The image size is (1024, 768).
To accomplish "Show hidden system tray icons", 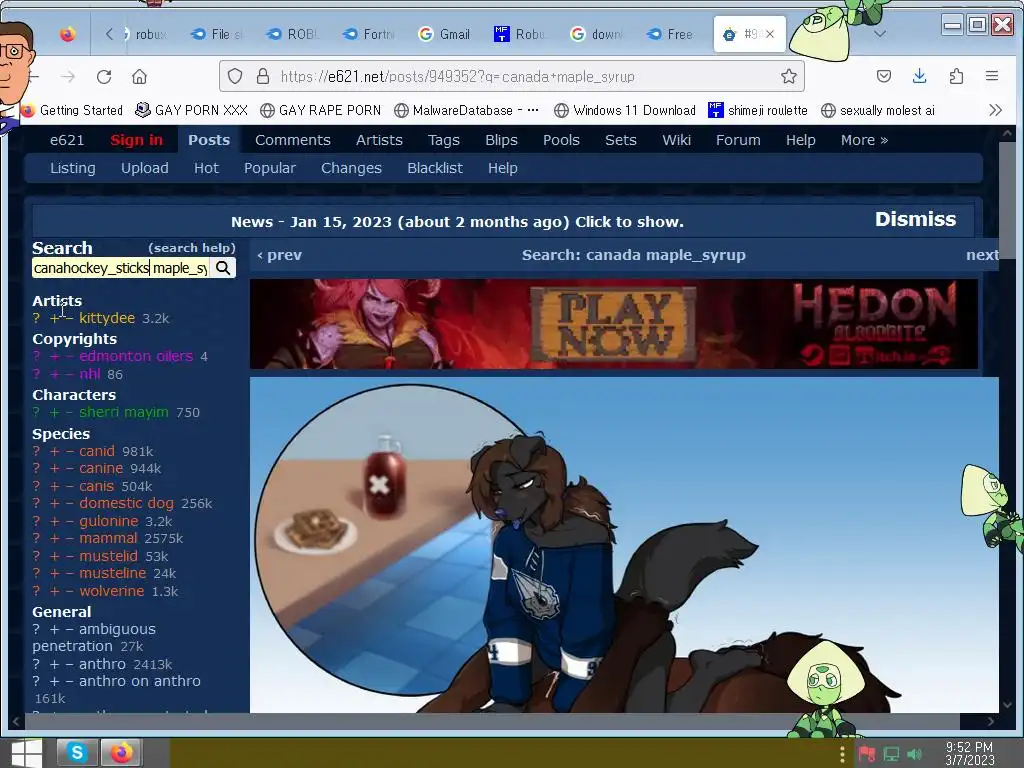I will click(842, 755).
